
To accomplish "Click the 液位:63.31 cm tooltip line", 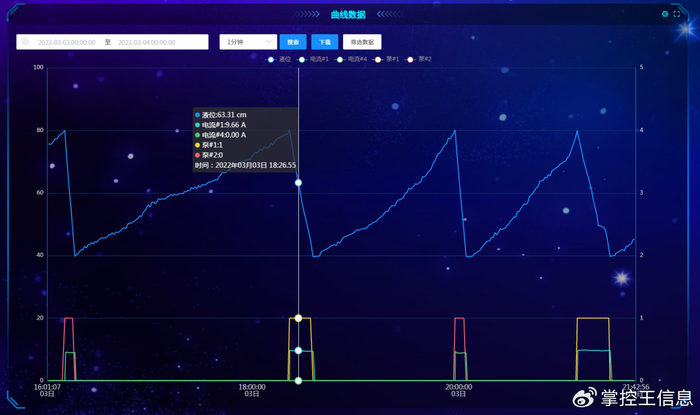I will (x=221, y=115).
